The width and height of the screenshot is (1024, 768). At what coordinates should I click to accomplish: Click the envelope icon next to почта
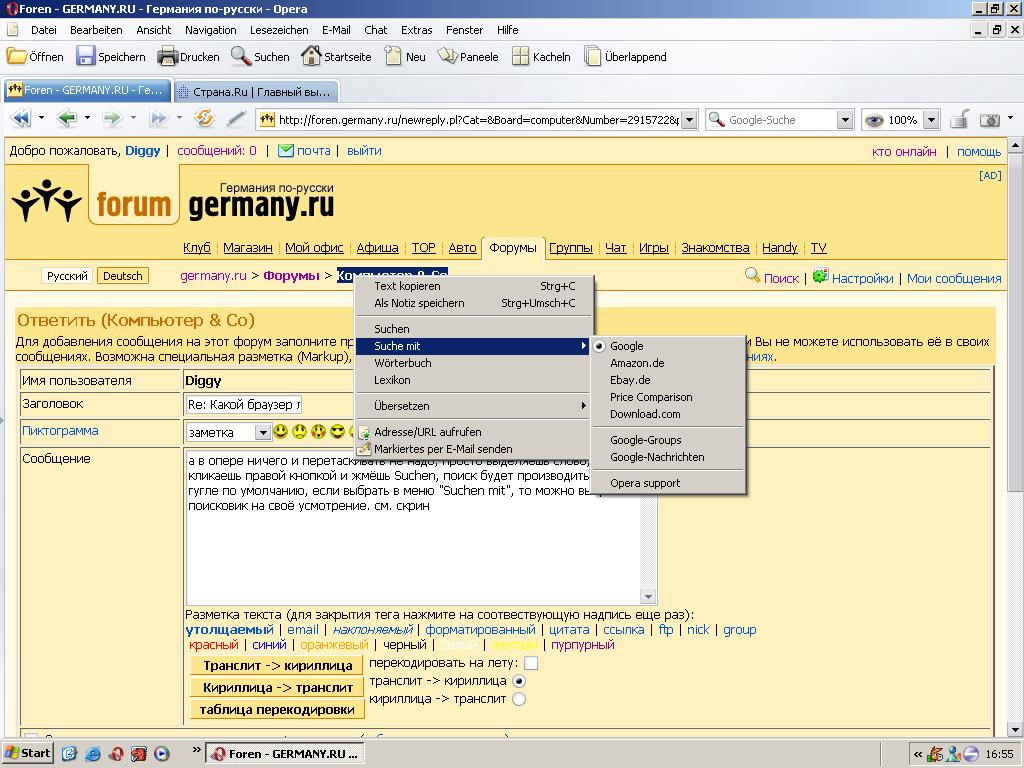tap(285, 151)
